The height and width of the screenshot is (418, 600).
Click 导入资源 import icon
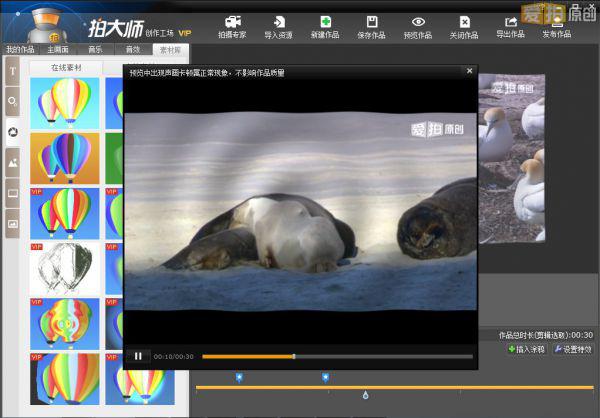point(279,28)
